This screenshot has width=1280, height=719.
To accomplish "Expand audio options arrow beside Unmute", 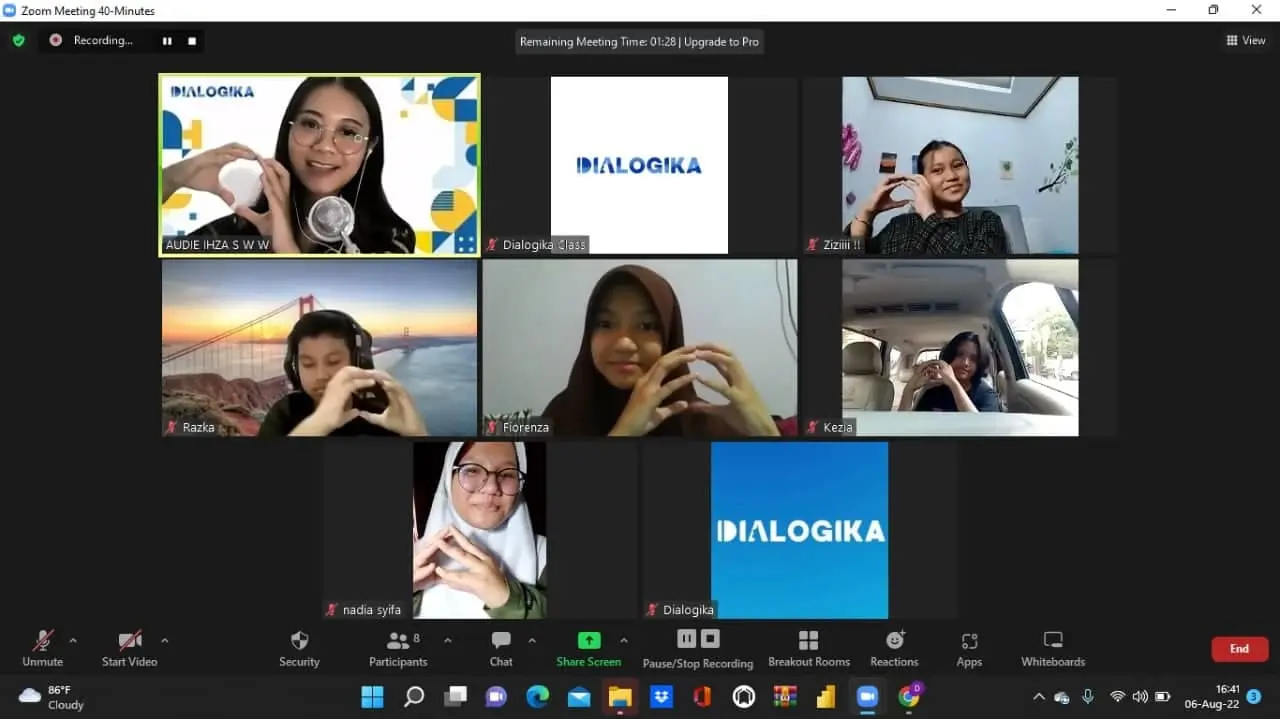I will (x=73, y=640).
